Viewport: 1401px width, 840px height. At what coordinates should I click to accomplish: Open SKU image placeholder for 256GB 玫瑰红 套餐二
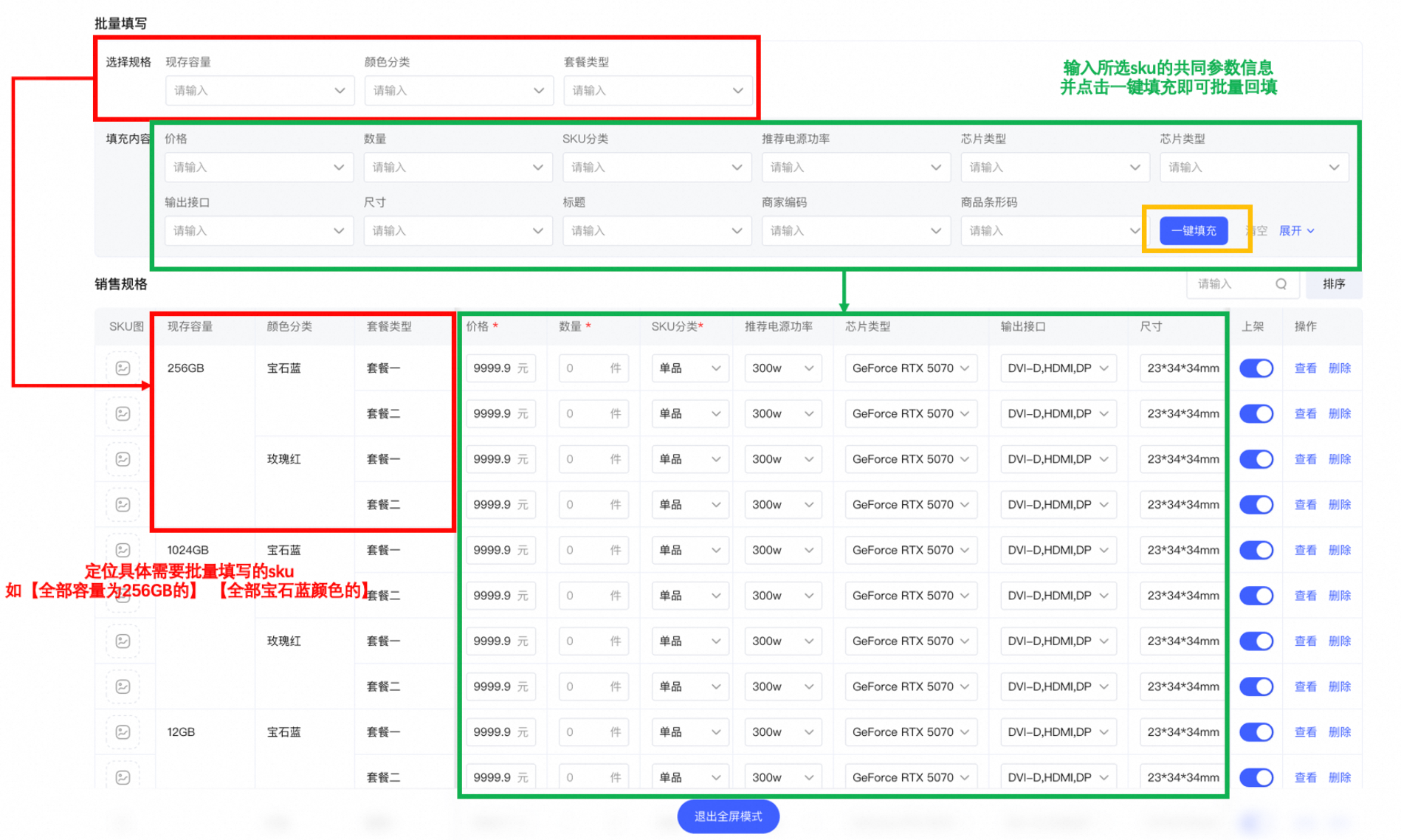(123, 505)
